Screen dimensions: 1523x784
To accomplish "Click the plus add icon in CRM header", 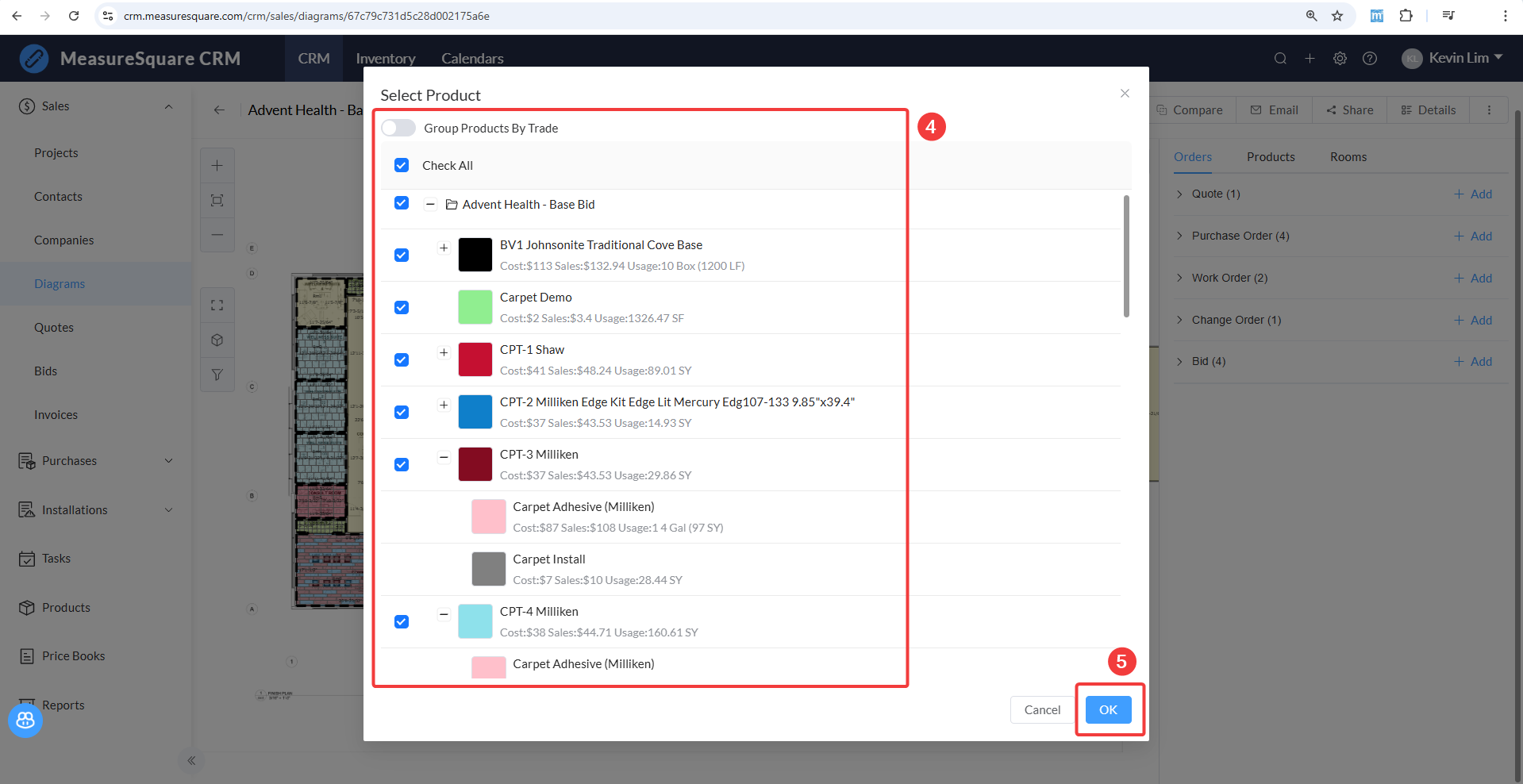I will pos(1310,58).
